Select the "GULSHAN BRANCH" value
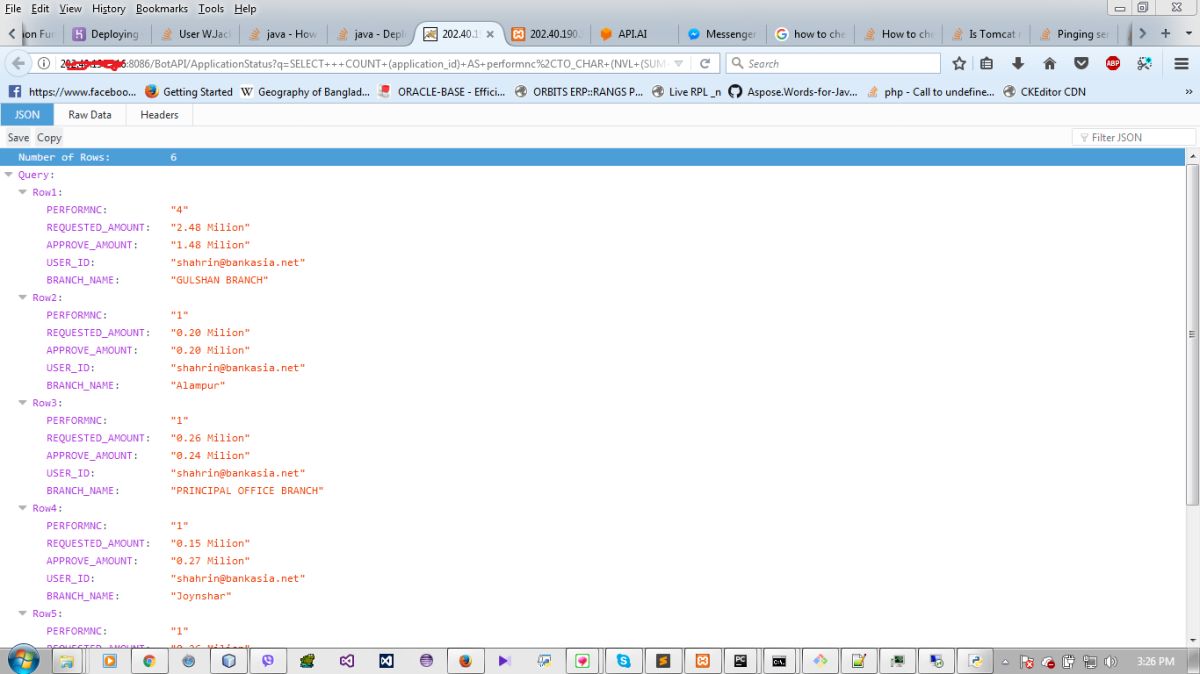The image size is (1200, 674). (x=219, y=280)
